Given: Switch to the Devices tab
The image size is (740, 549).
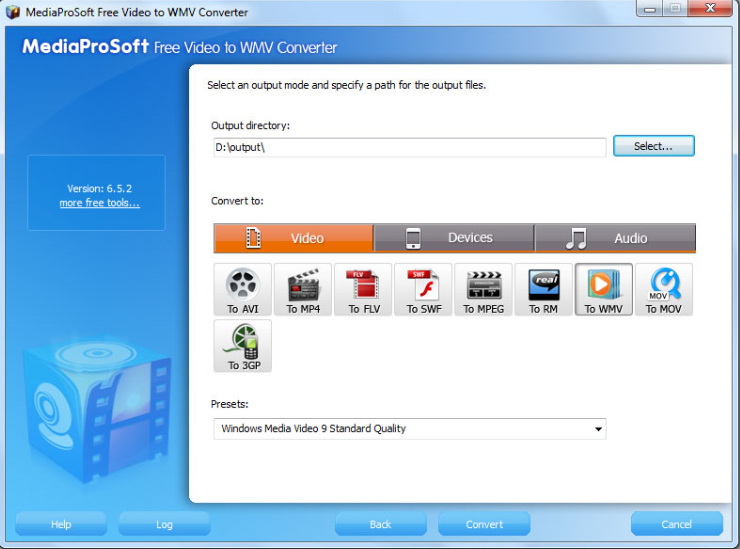Looking at the screenshot, I should click(454, 238).
